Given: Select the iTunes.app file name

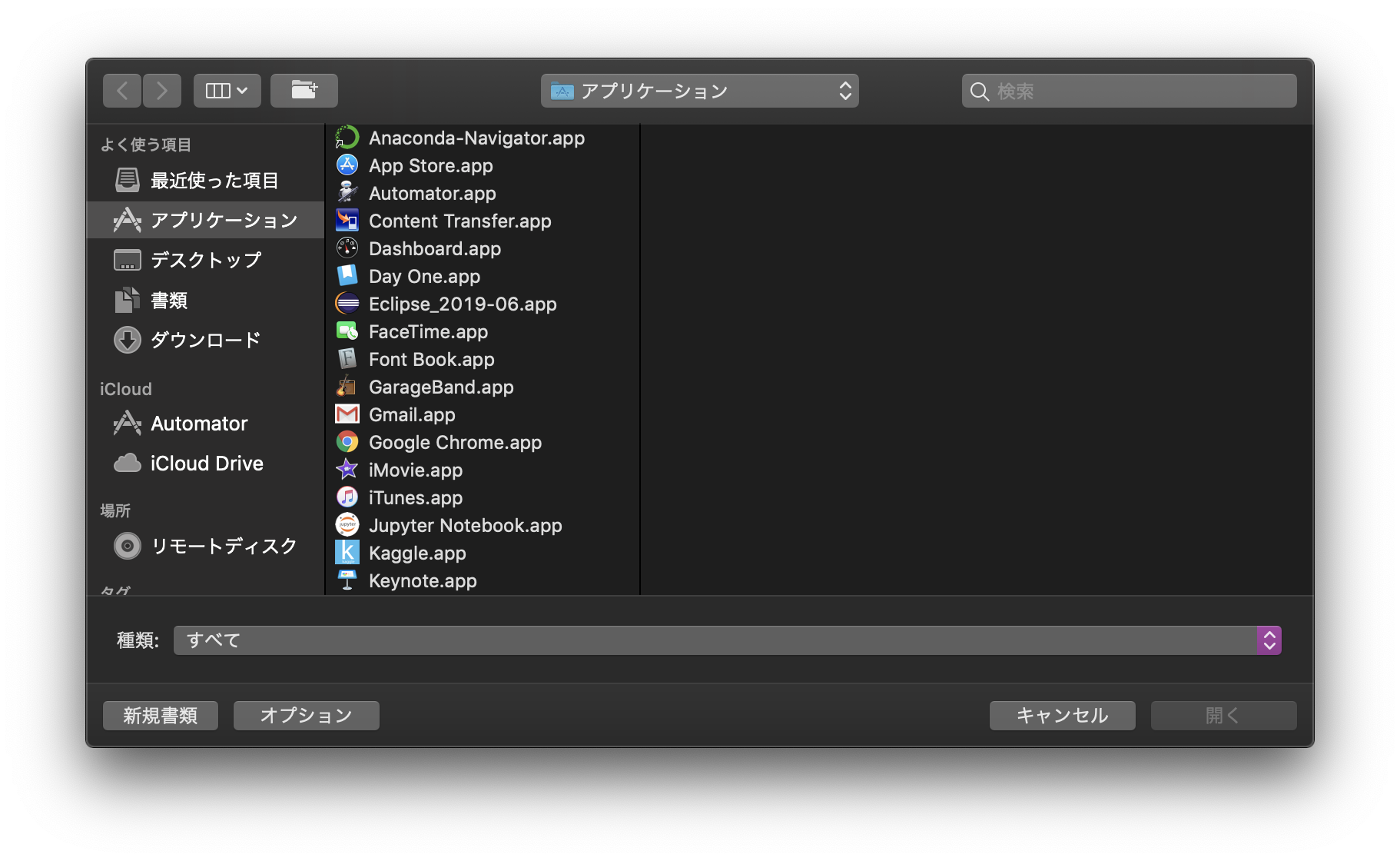Looking at the screenshot, I should coord(416,497).
